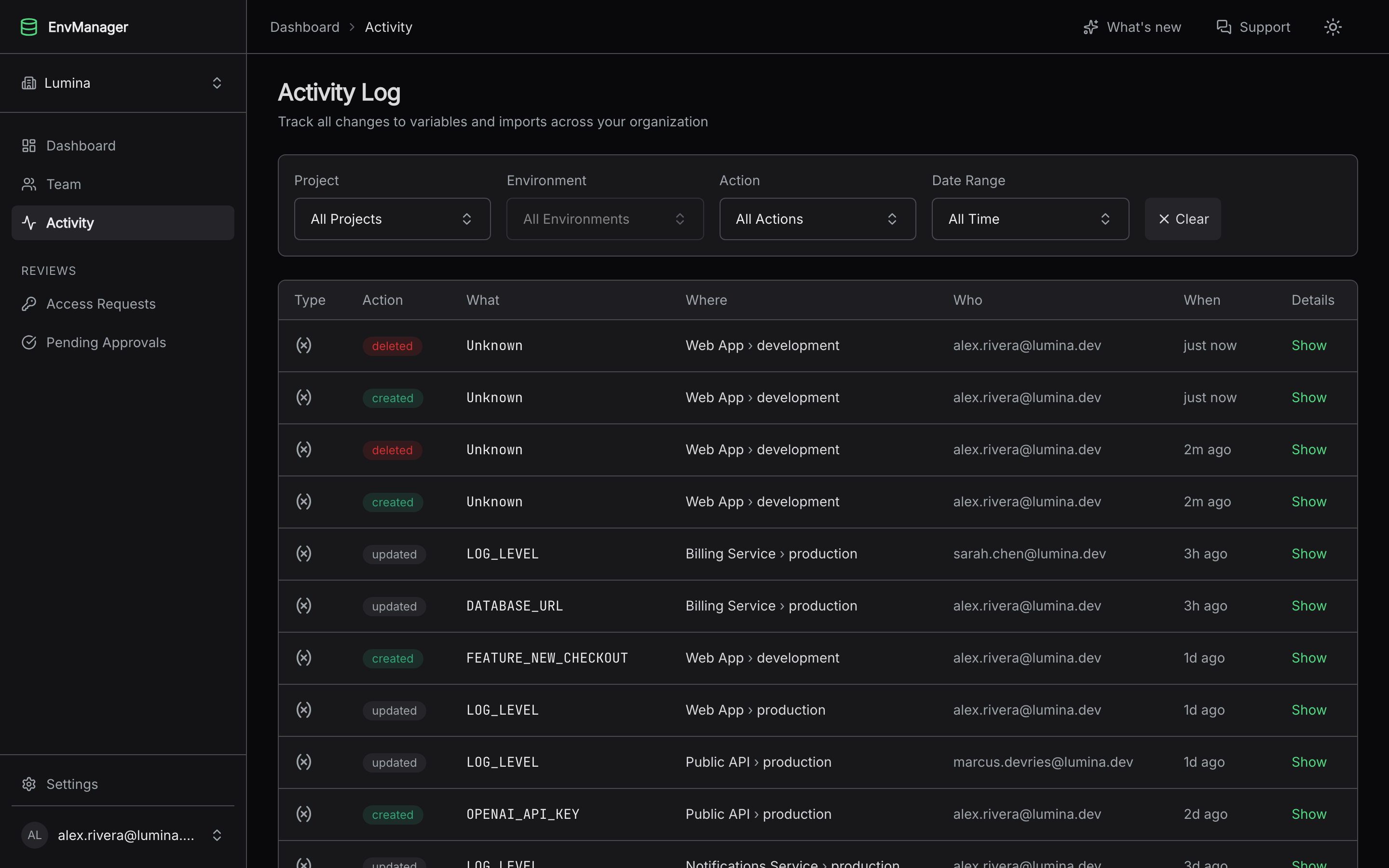The width and height of the screenshot is (1389, 868).
Task: Click the Team people icon in sidebar
Action: 29,184
